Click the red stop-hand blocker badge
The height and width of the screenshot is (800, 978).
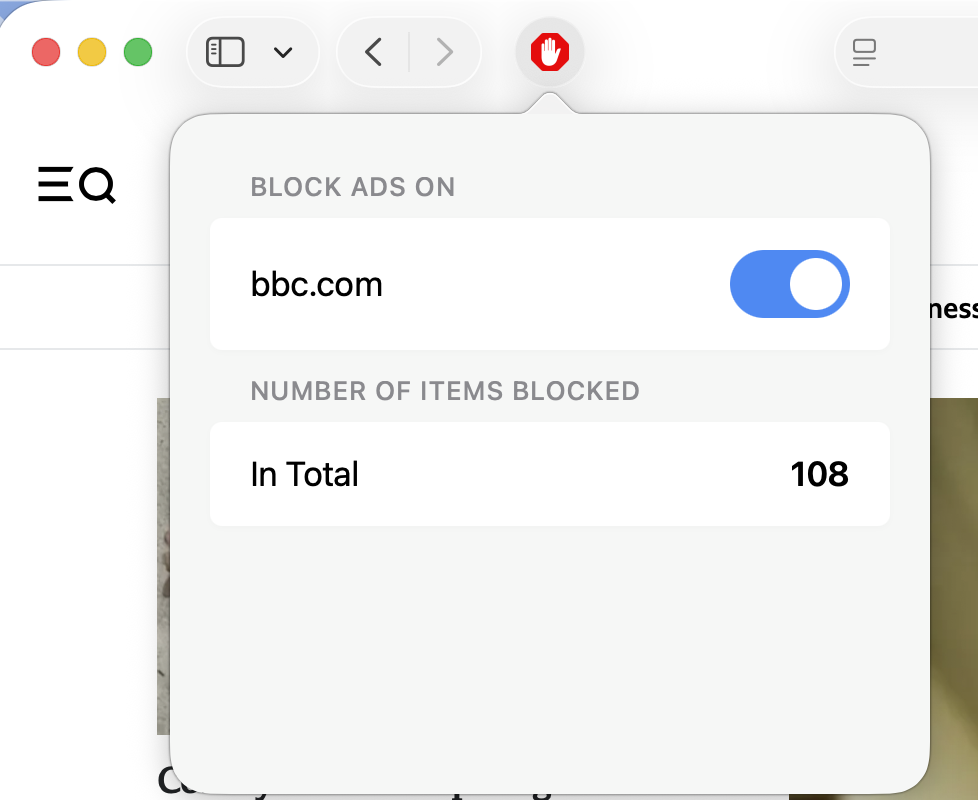[549, 52]
